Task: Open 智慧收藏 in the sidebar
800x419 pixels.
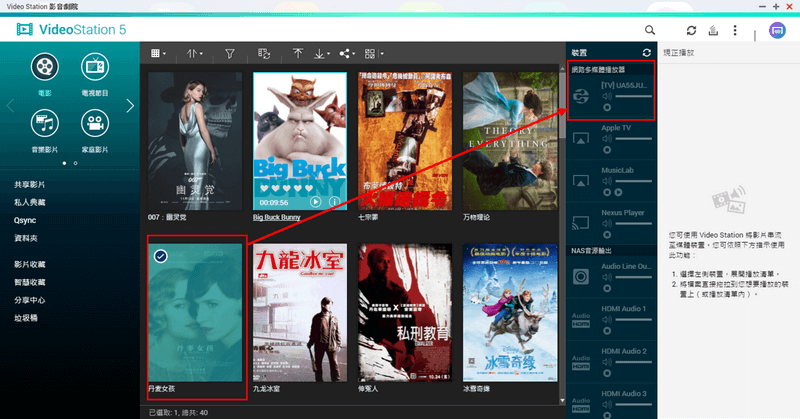Action: [x=30, y=282]
